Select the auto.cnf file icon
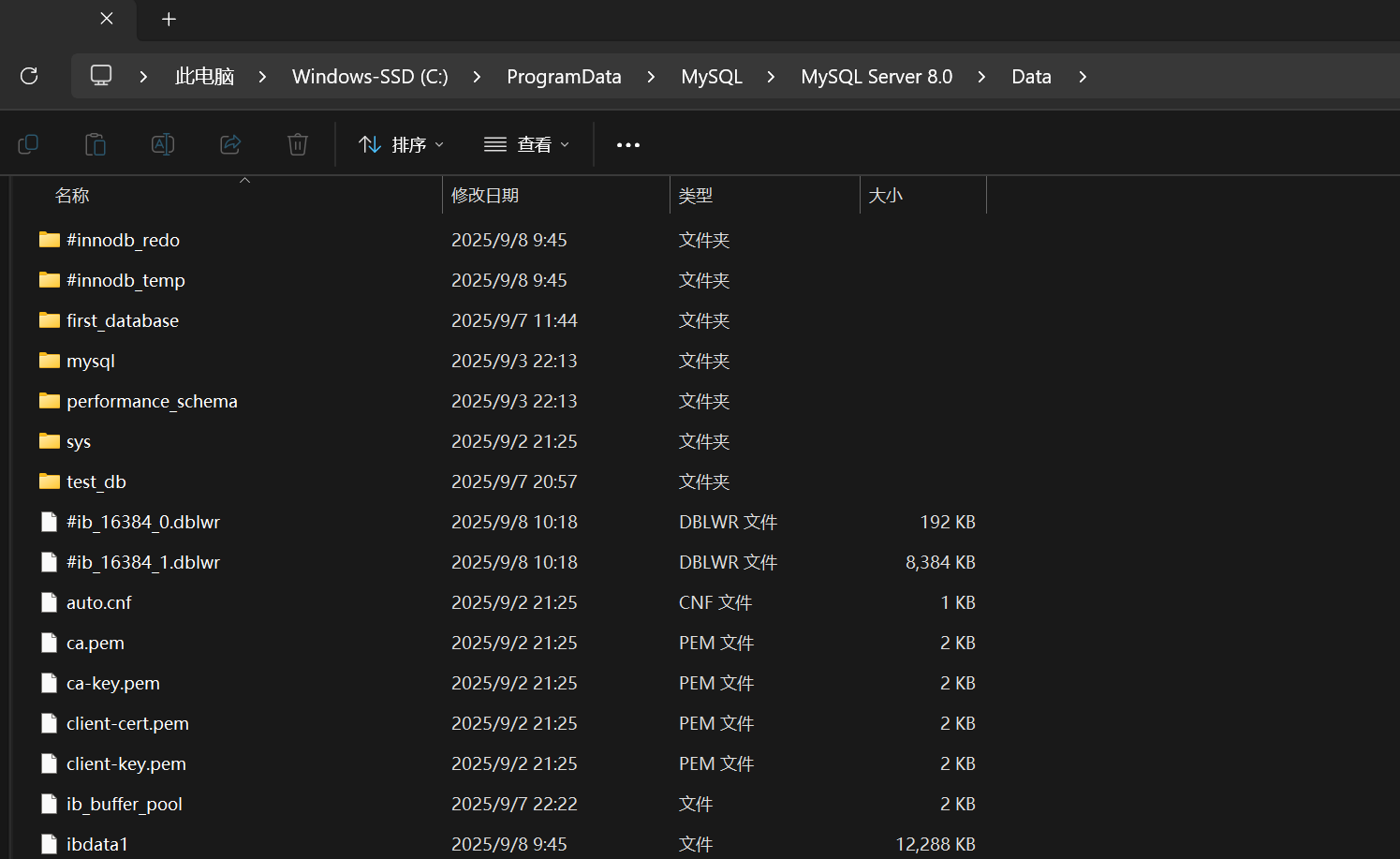Screen dimensions: 1400x859 click(x=50, y=602)
